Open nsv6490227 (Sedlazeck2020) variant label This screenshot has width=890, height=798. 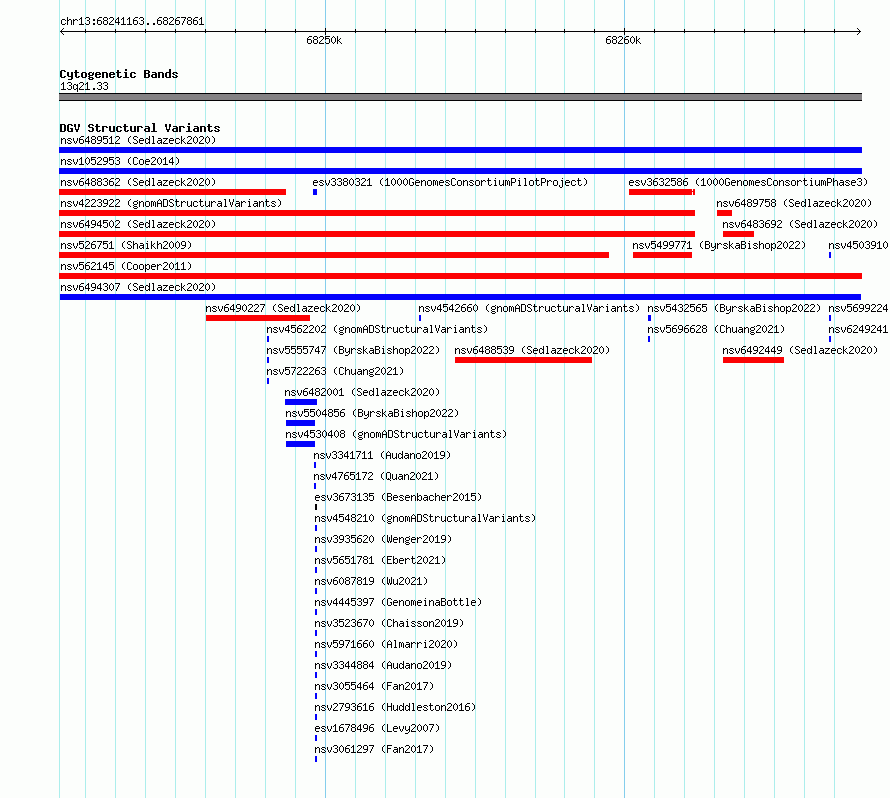tap(283, 308)
